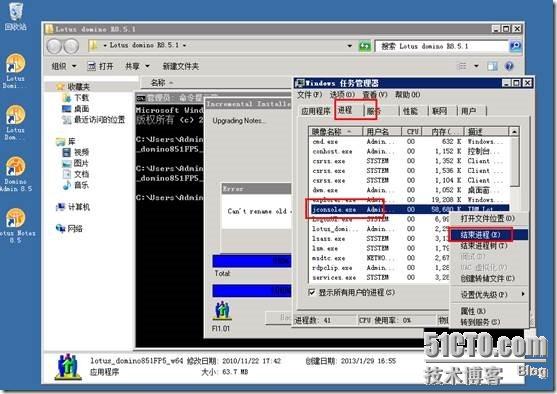Open the 帮助 menu in Task Manager

407,95
